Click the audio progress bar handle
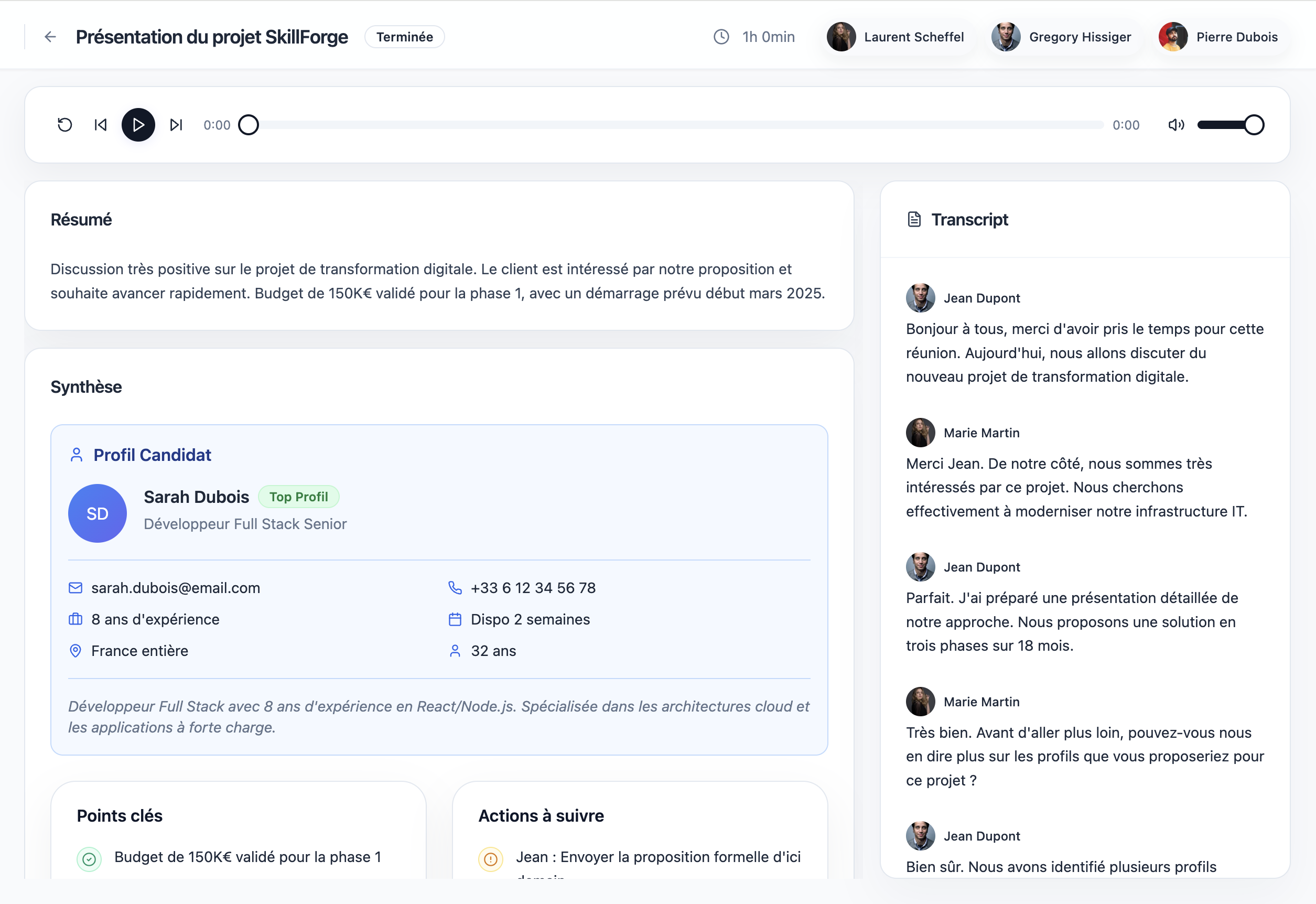The height and width of the screenshot is (904, 1316). [x=249, y=125]
